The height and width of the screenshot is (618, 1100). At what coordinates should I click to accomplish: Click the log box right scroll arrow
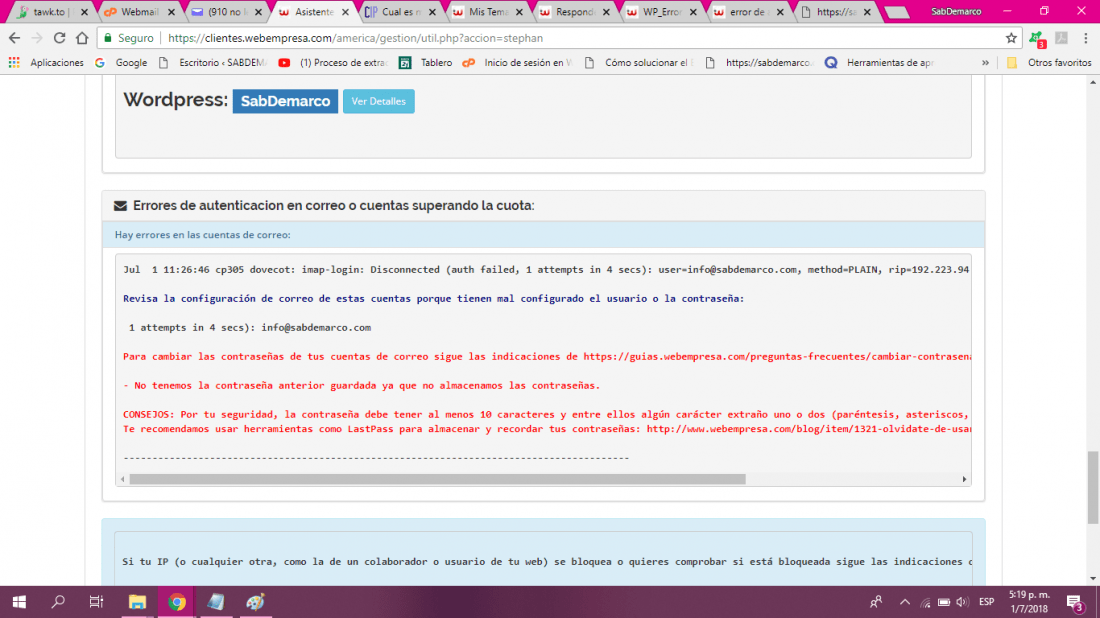[964, 479]
